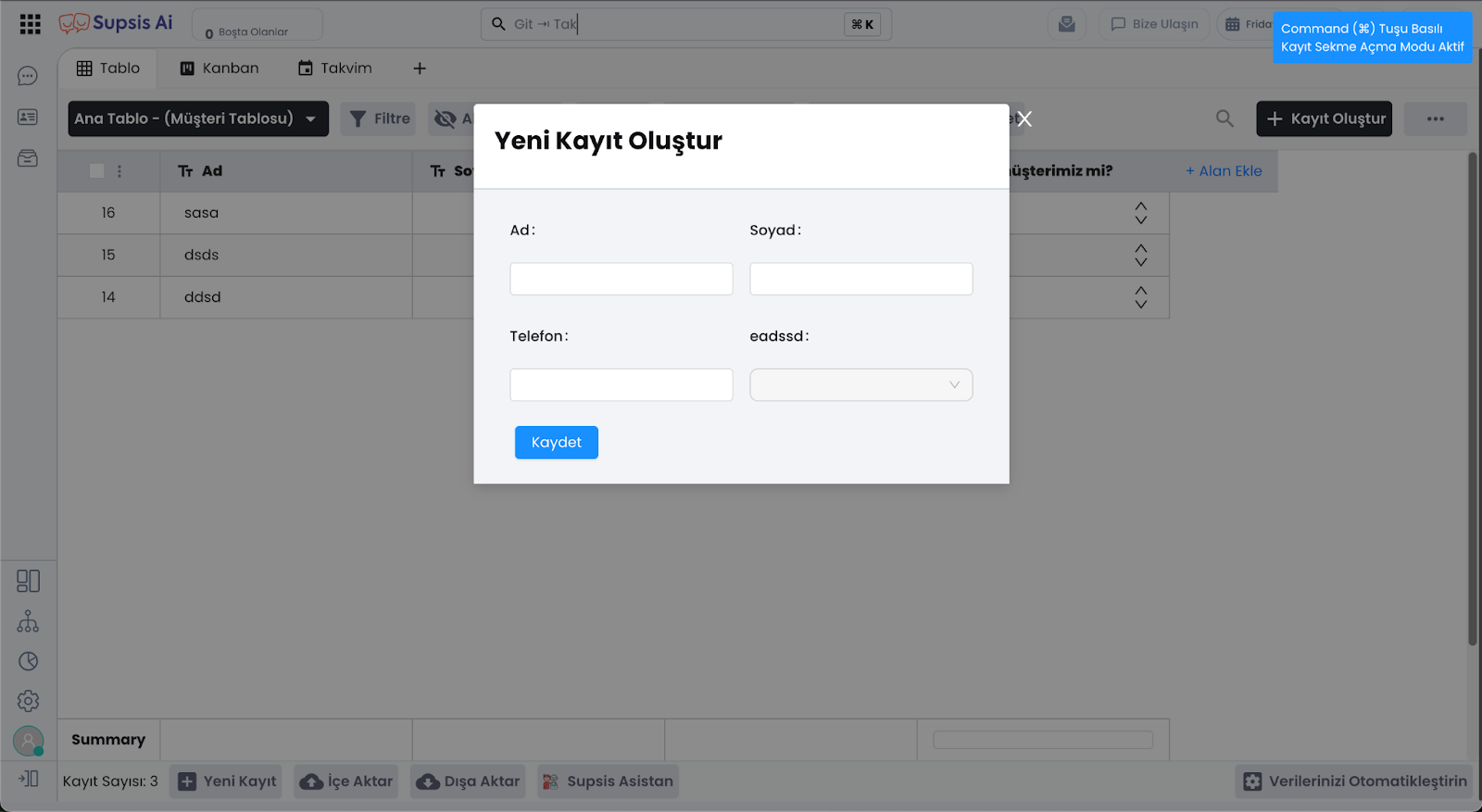Open the three-dots more options menu
The width and height of the screenshot is (1482, 812).
(1435, 119)
